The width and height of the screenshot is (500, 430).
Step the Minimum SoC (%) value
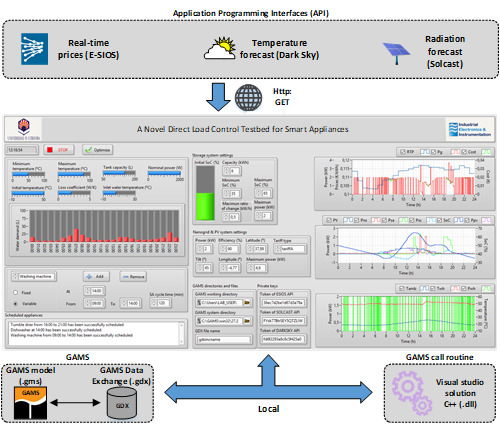[x=226, y=193]
